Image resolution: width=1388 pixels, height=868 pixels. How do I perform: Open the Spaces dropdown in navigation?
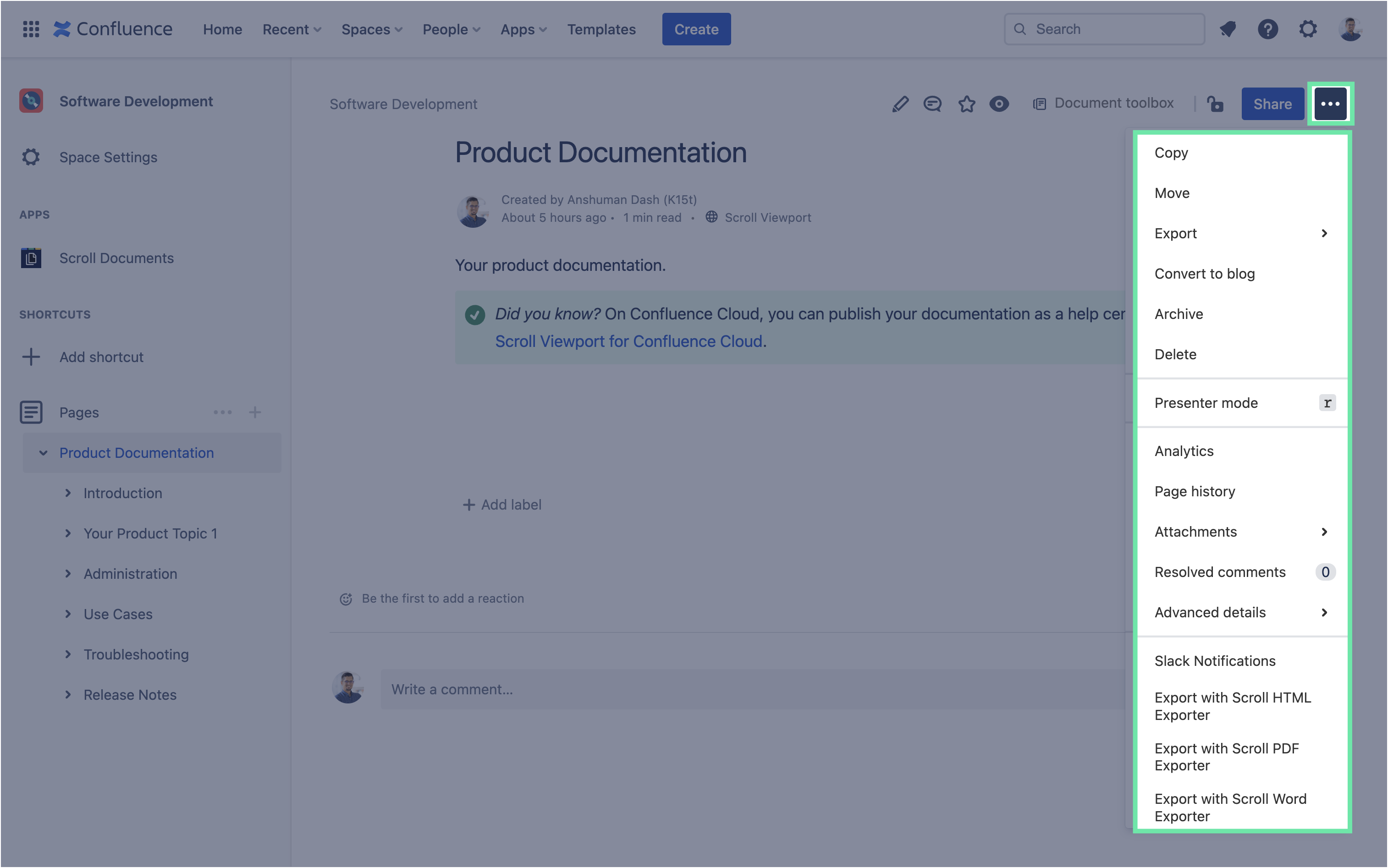(371, 29)
